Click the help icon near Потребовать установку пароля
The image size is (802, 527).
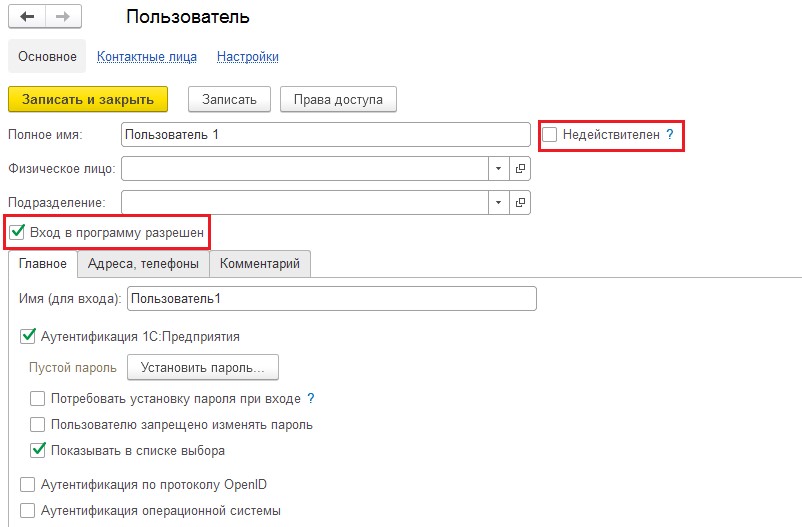[310, 398]
